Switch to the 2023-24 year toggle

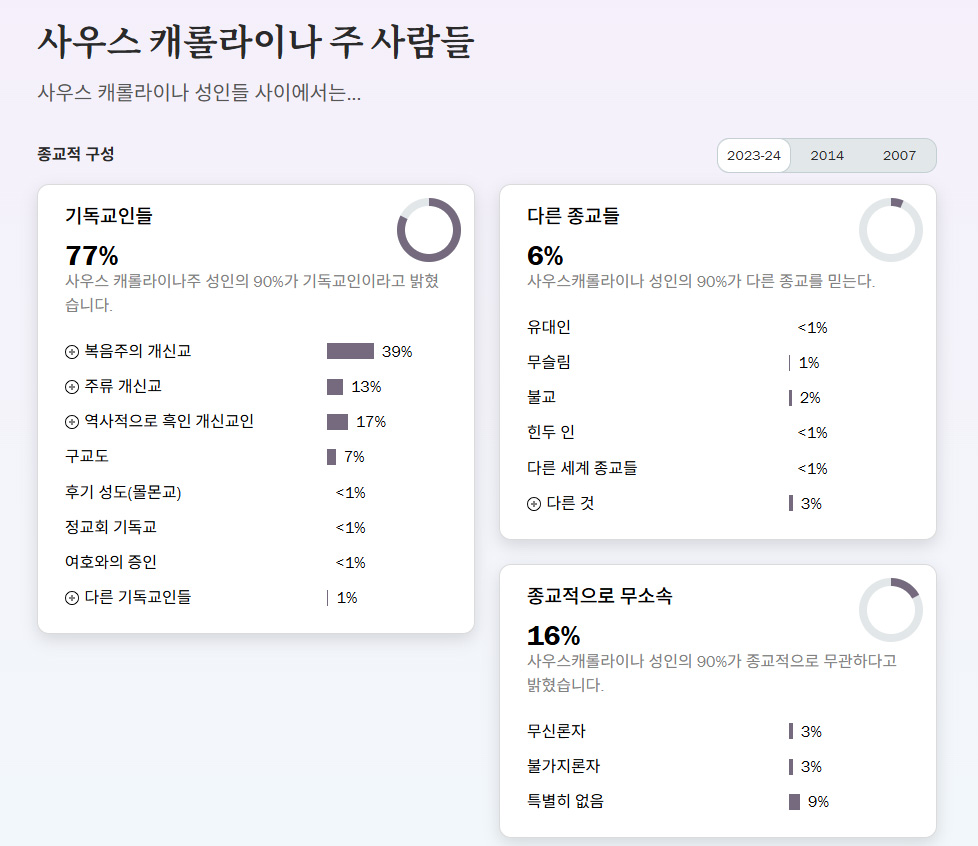pyautogui.click(x=754, y=156)
